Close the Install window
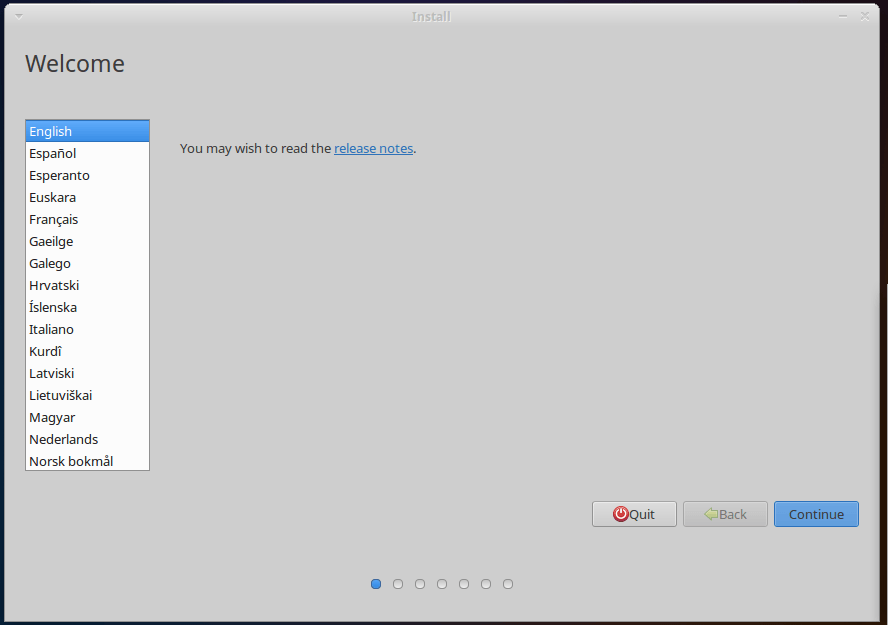Viewport: 888px width, 625px height. [x=865, y=16]
